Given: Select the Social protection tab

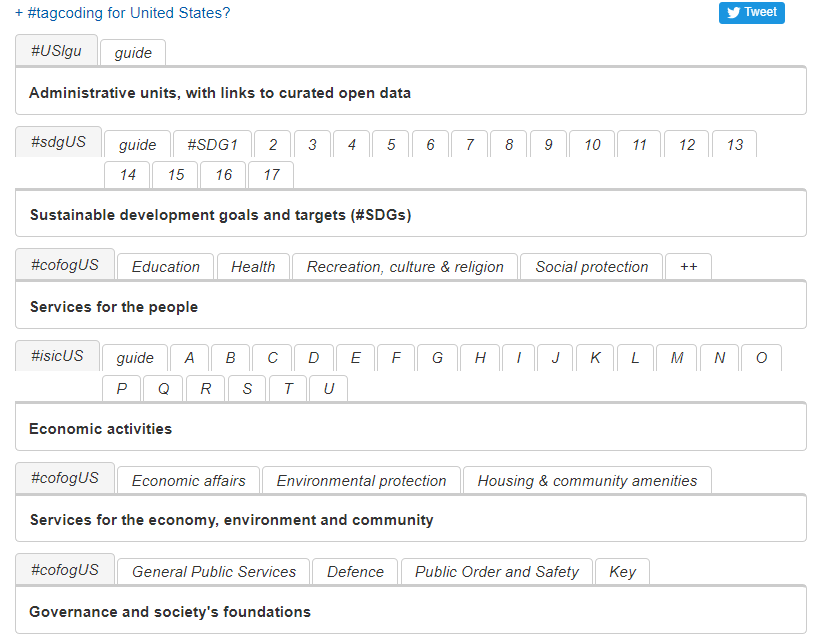Looking at the screenshot, I should [590, 266].
